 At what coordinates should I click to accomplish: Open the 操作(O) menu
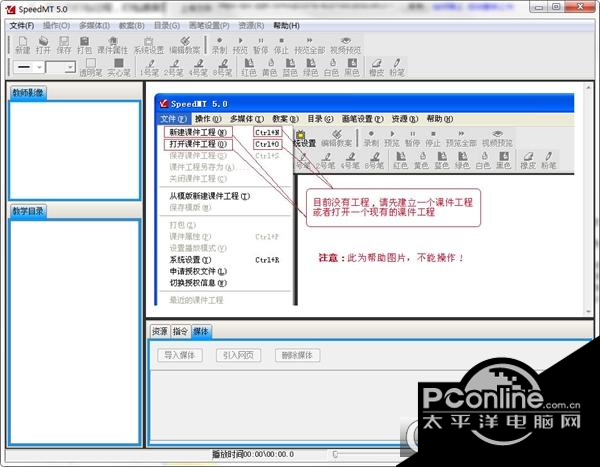[57, 26]
